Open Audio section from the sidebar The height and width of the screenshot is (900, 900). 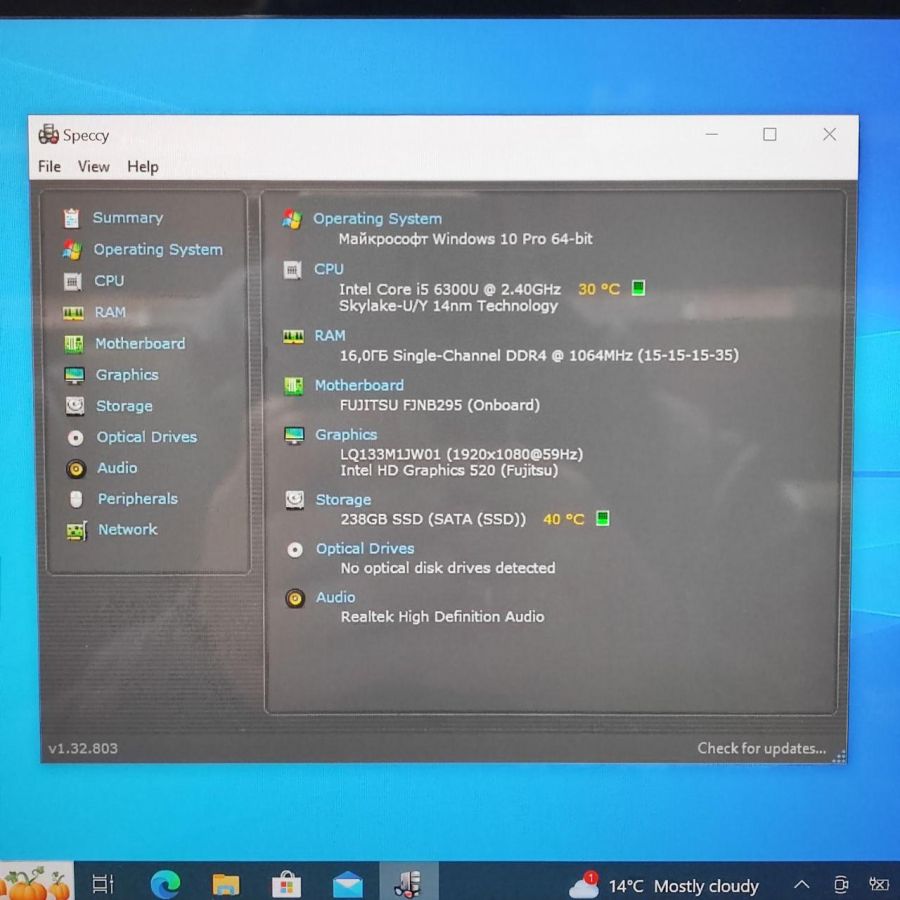[117, 468]
